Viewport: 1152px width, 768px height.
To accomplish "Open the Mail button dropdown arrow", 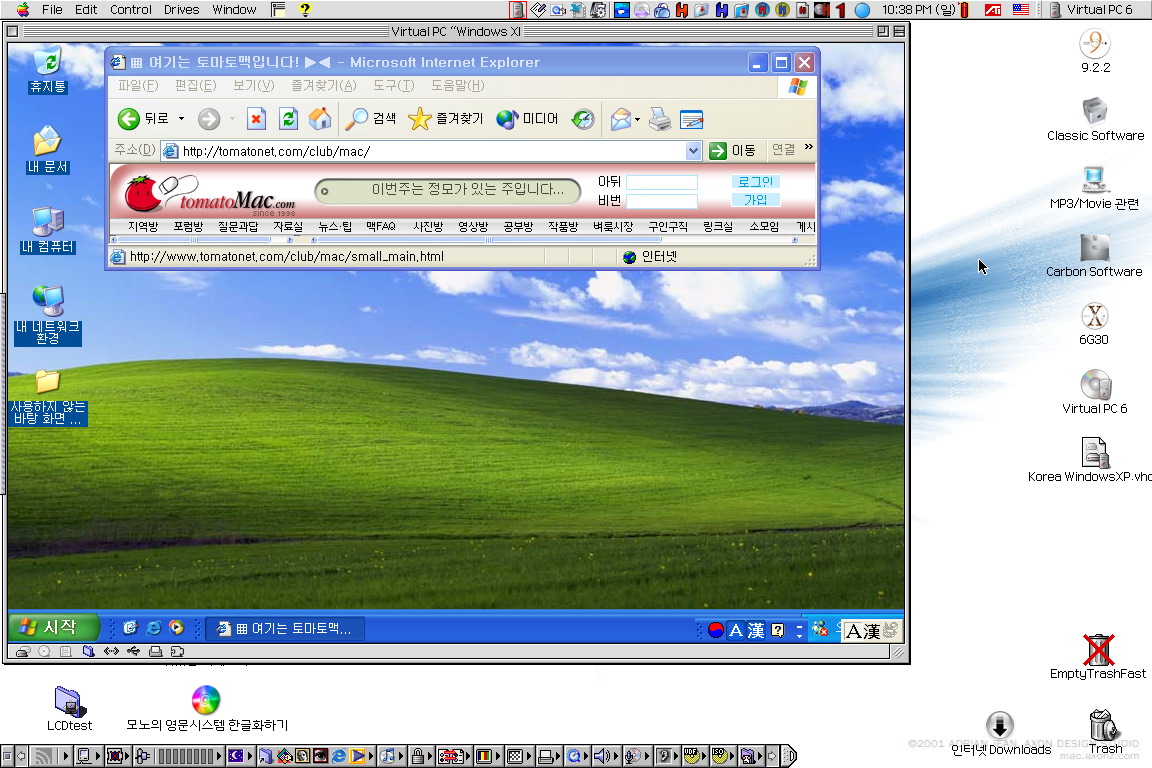I will (637, 120).
